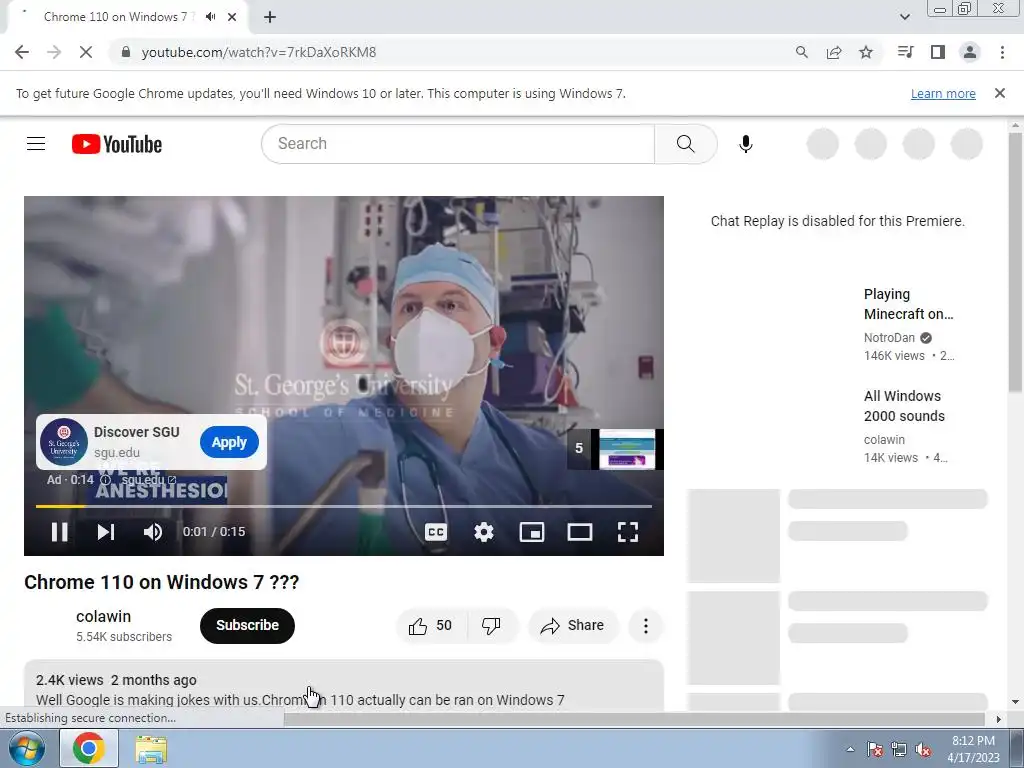This screenshot has width=1024, height=768.
Task: Click Chrome icon in the taskbar
Action: click(89, 748)
